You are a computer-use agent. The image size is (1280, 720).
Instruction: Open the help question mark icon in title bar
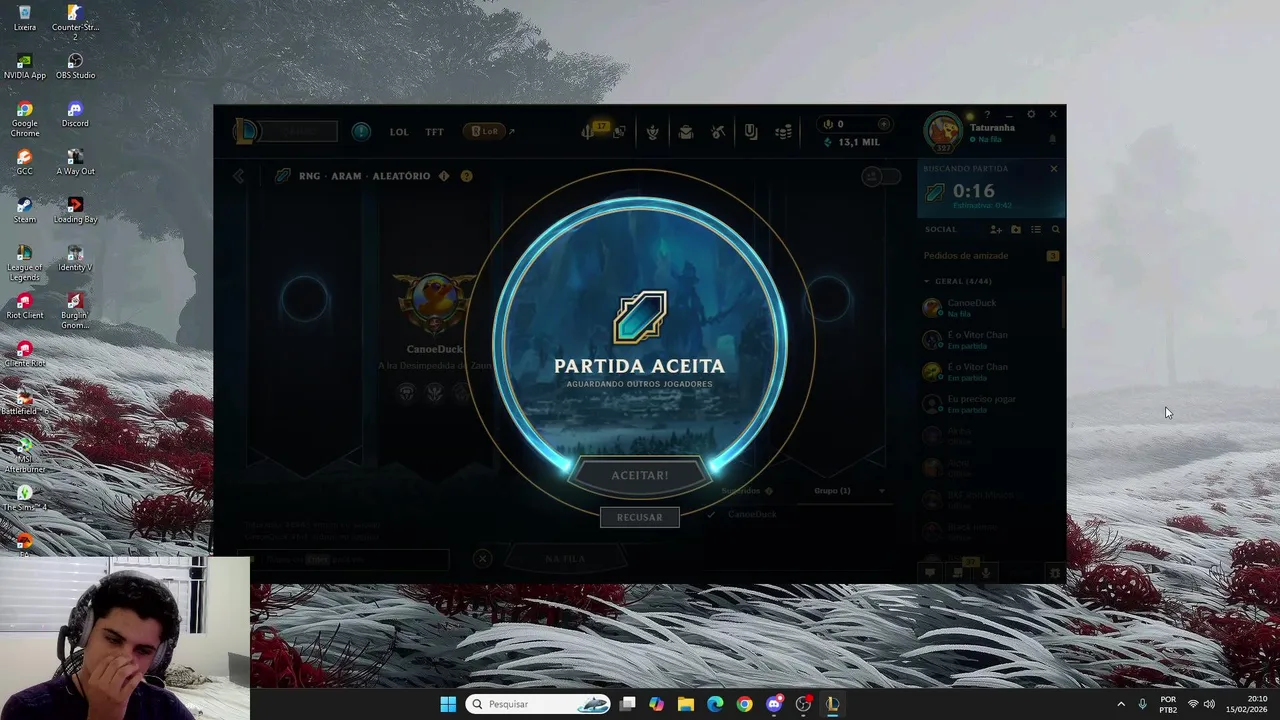tap(987, 114)
